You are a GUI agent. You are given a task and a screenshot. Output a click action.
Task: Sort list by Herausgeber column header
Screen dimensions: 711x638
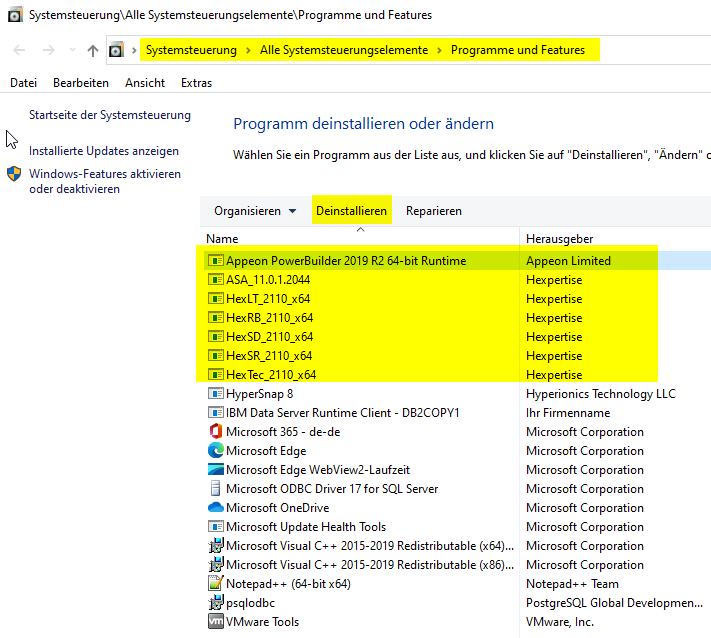tap(560, 239)
